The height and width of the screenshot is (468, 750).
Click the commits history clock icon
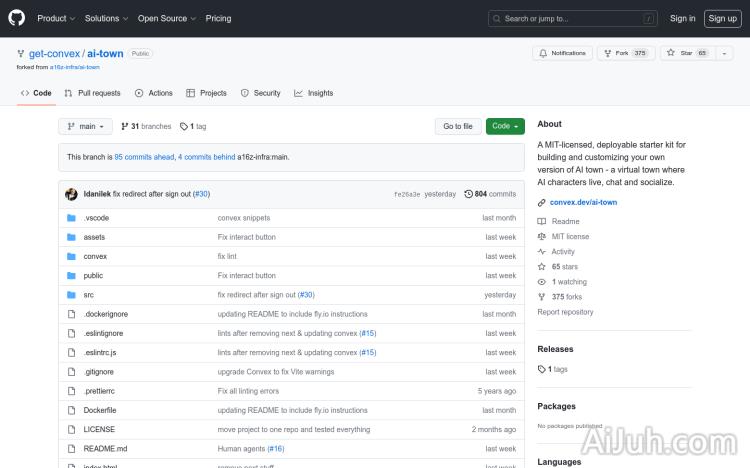tap(468, 194)
